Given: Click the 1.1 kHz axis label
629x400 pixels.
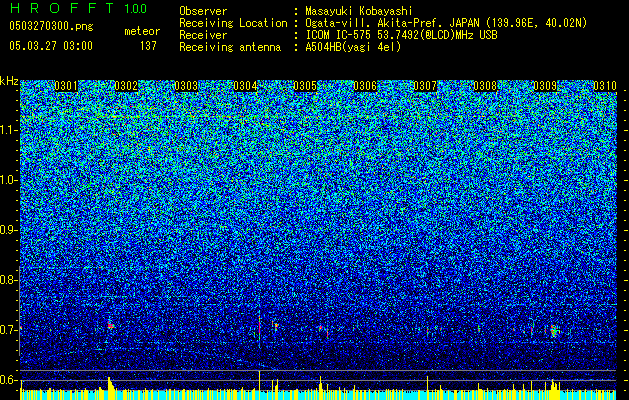Looking at the screenshot, I should tap(9, 130).
